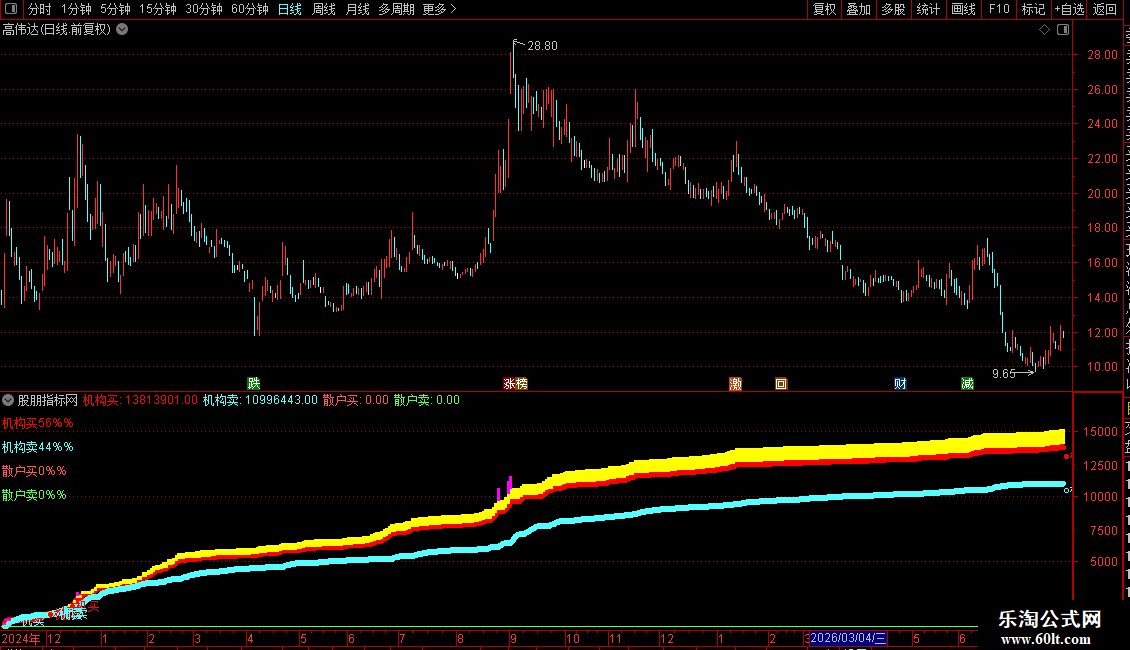
Task: Switch to 30分钟 period
Action: 203,9
